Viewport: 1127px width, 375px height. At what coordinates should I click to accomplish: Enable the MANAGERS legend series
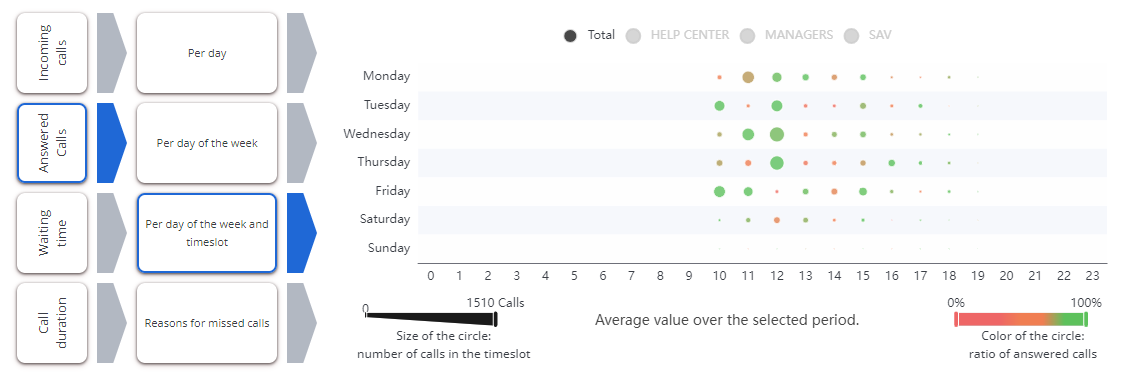click(x=786, y=35)
